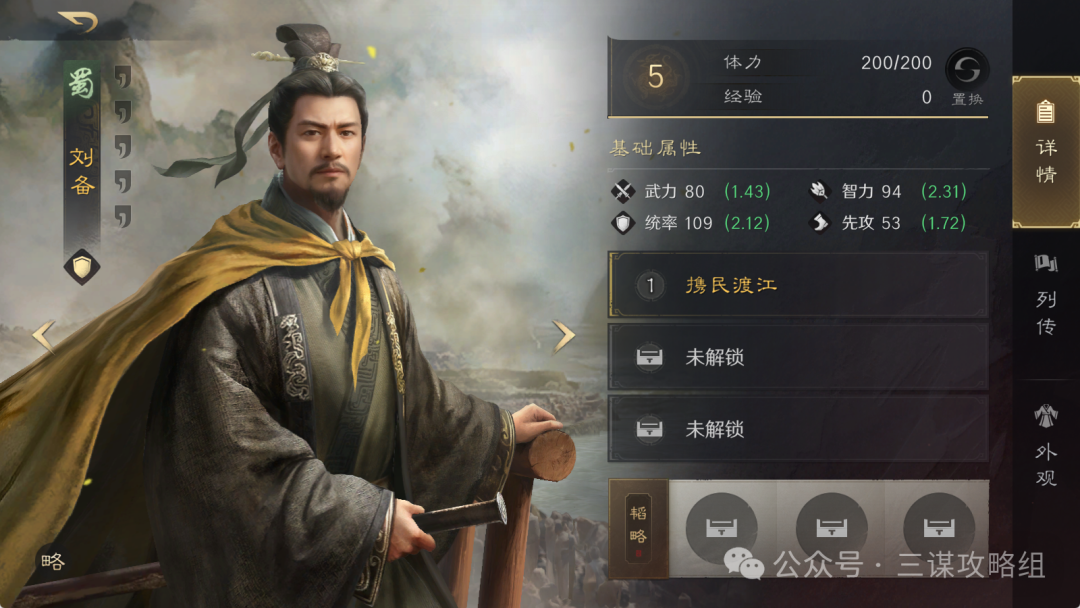1080x608 pixels.
Task: Click the back arrow icon at top left
Action: pyautogui.click(x=78, y=22)
